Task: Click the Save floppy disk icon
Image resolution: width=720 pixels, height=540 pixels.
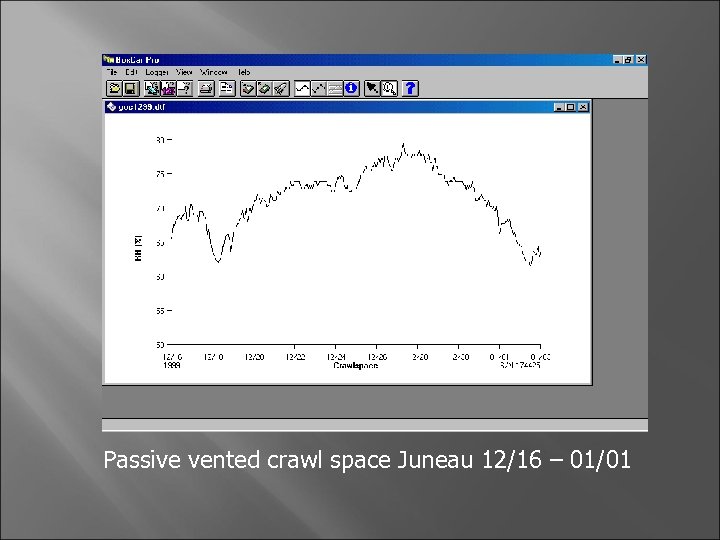Action: (x=130, y=88)
